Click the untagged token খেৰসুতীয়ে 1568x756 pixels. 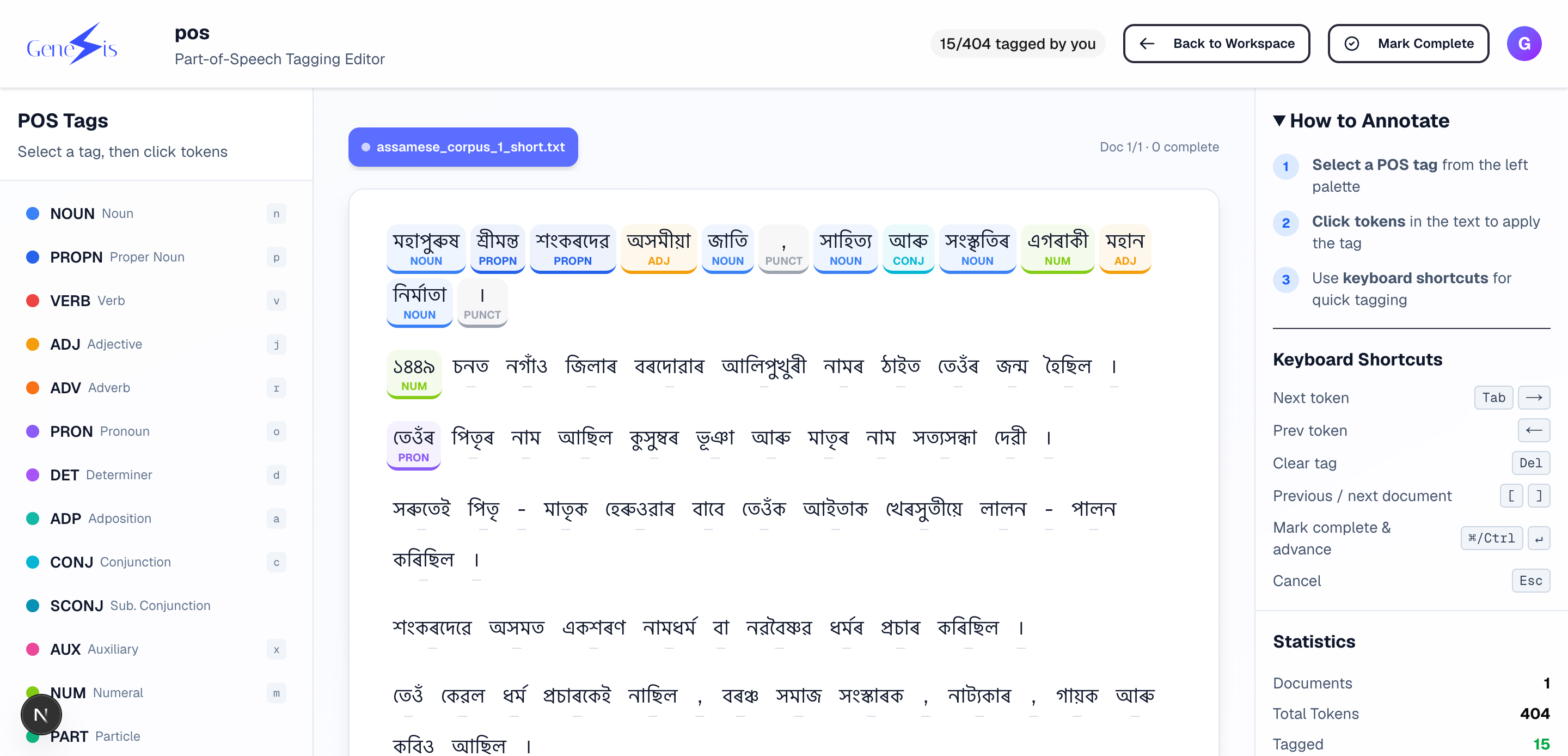pos(923,510)
